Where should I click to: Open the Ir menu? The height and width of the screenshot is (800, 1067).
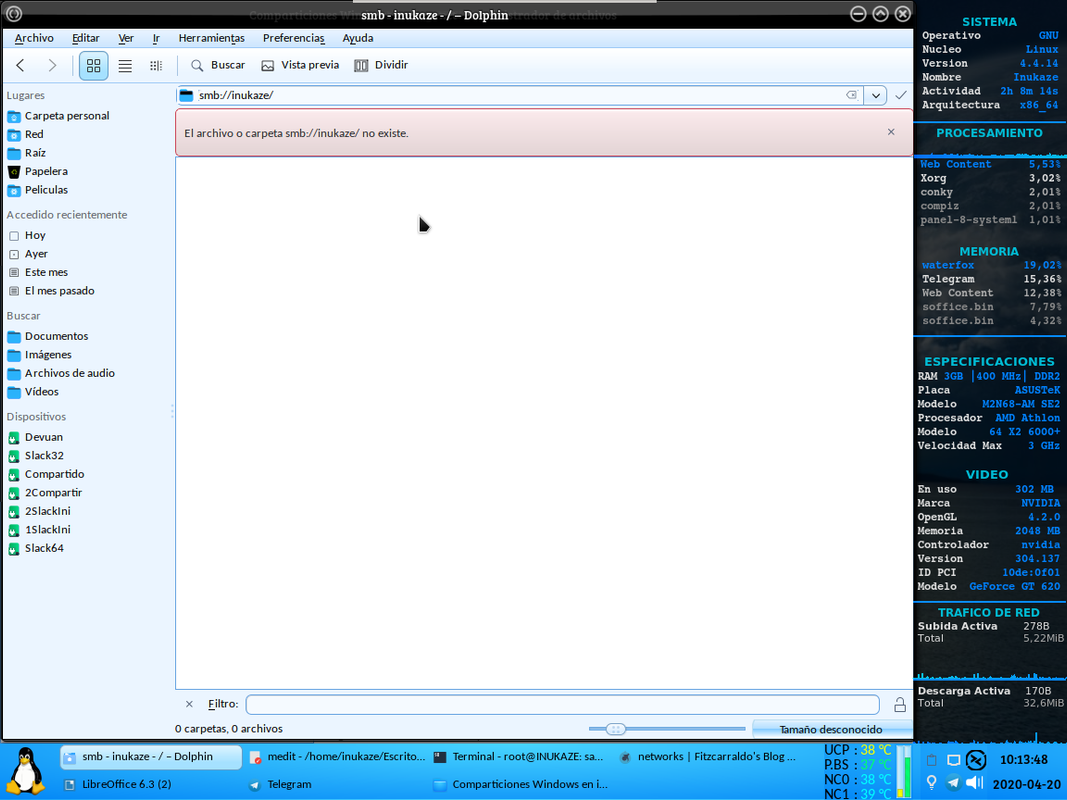point(156,38)
